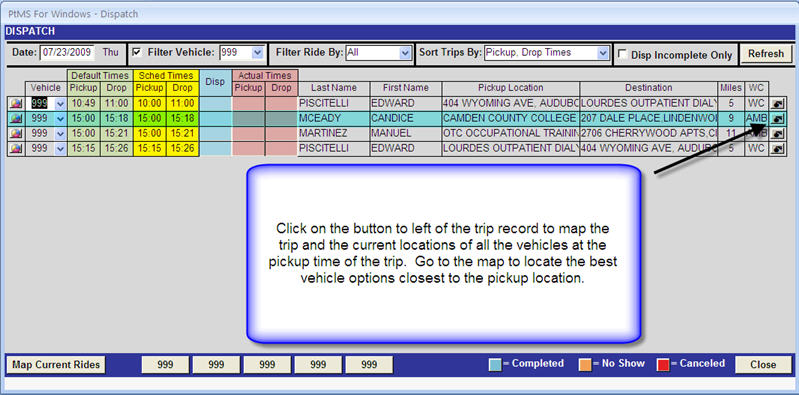Screen dimensions: 799x395
Task: Click the map icon left of the 15:26 PISCITELLI trip
Action: 16,149
